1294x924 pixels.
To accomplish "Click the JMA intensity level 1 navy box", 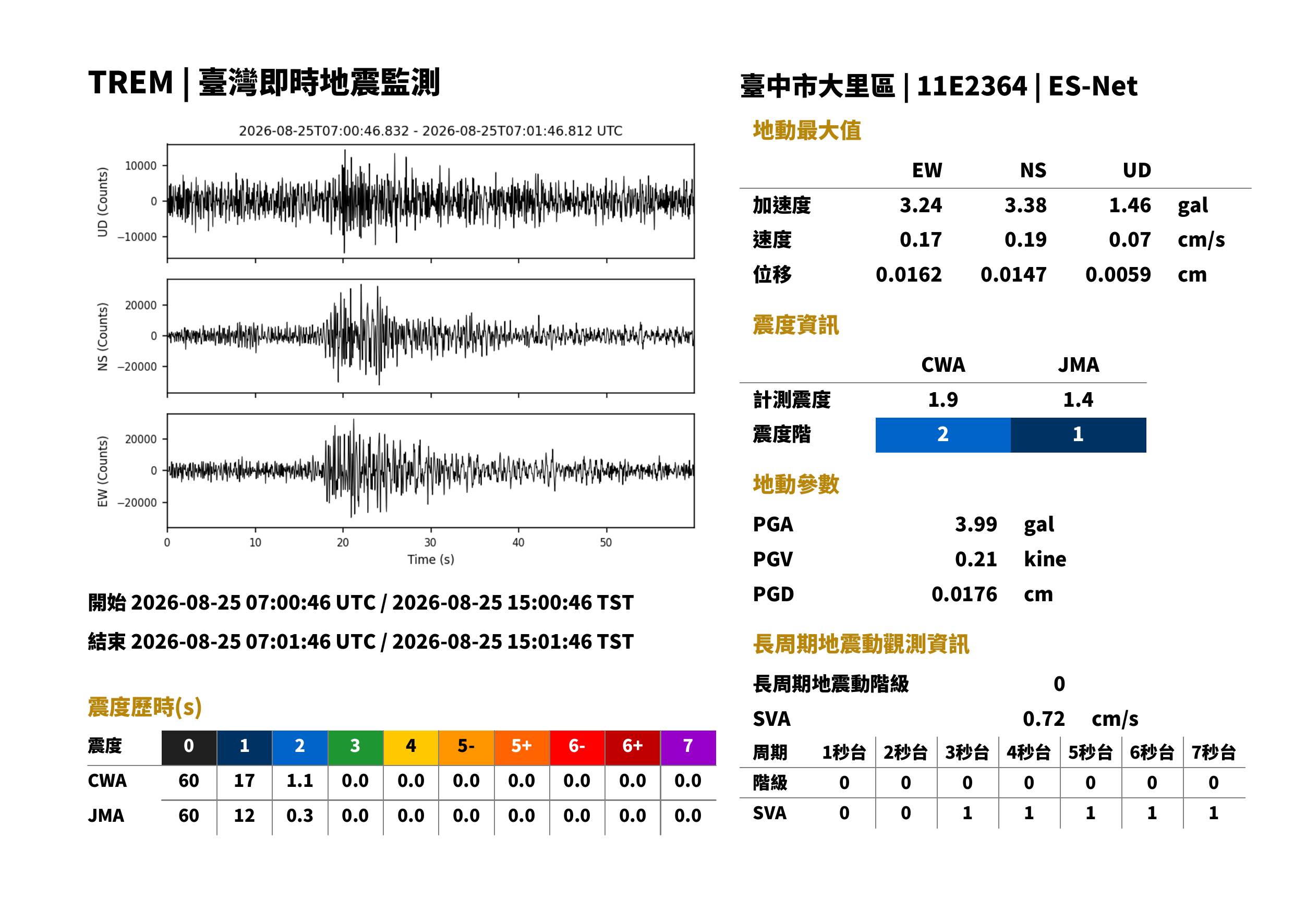I will point(1079,435).
